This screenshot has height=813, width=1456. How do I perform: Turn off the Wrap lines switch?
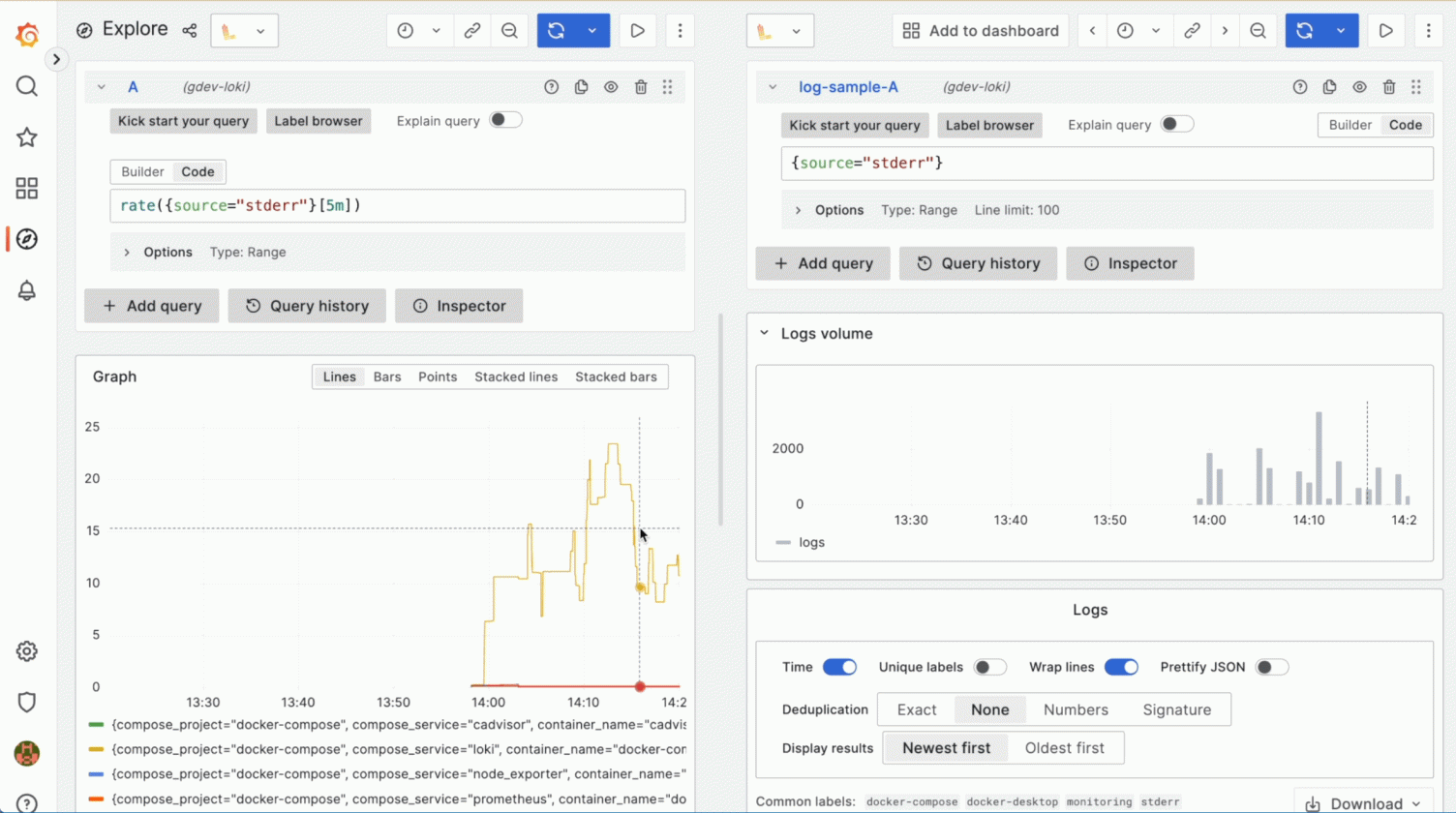(1121, 667)
